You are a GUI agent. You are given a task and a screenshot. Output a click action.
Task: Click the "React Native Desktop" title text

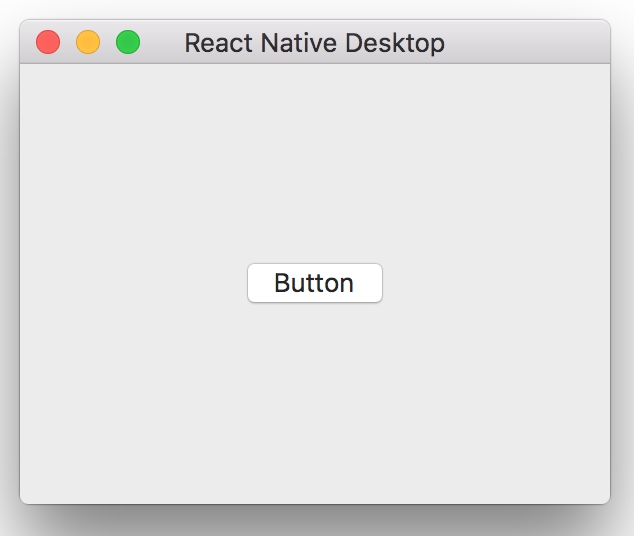tap(315, 43)
